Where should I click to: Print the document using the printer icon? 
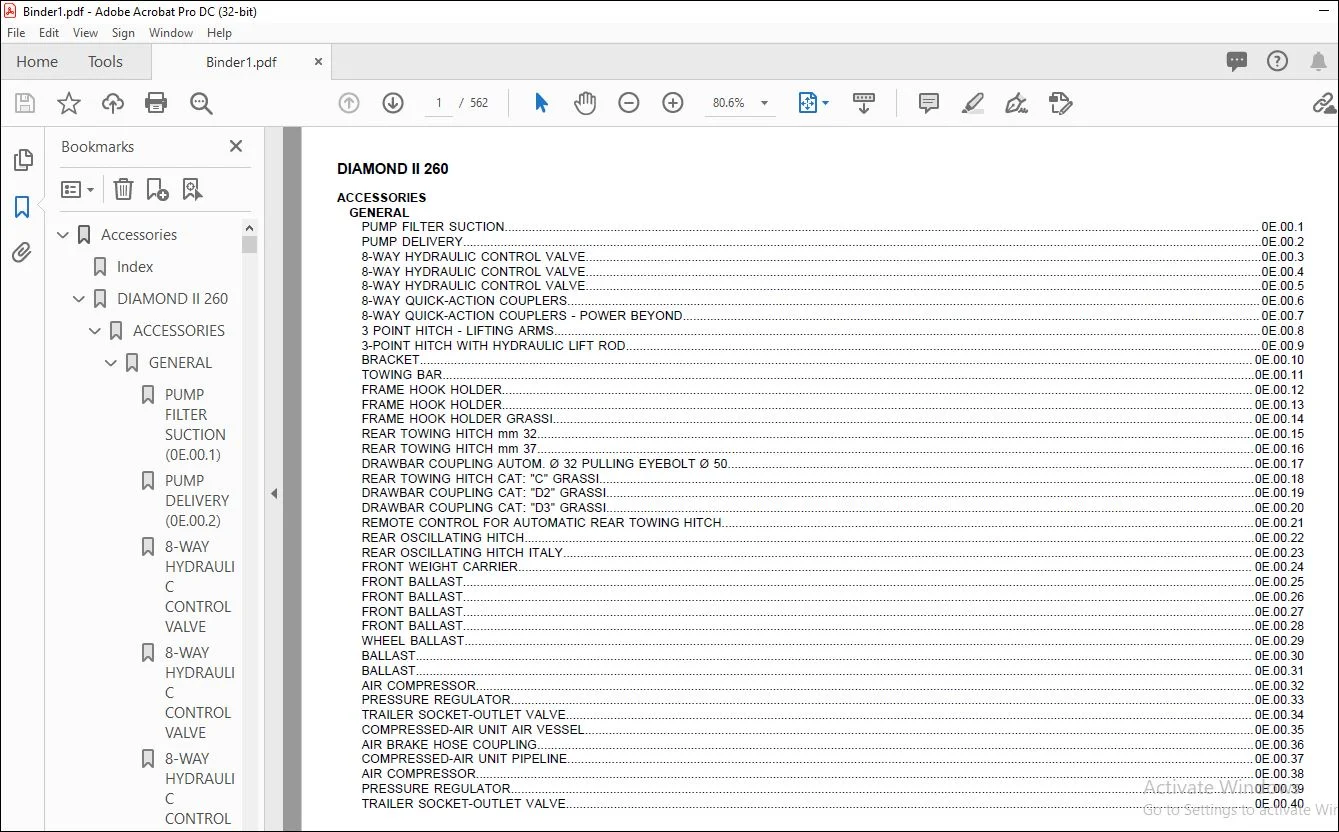click(156, 103)
